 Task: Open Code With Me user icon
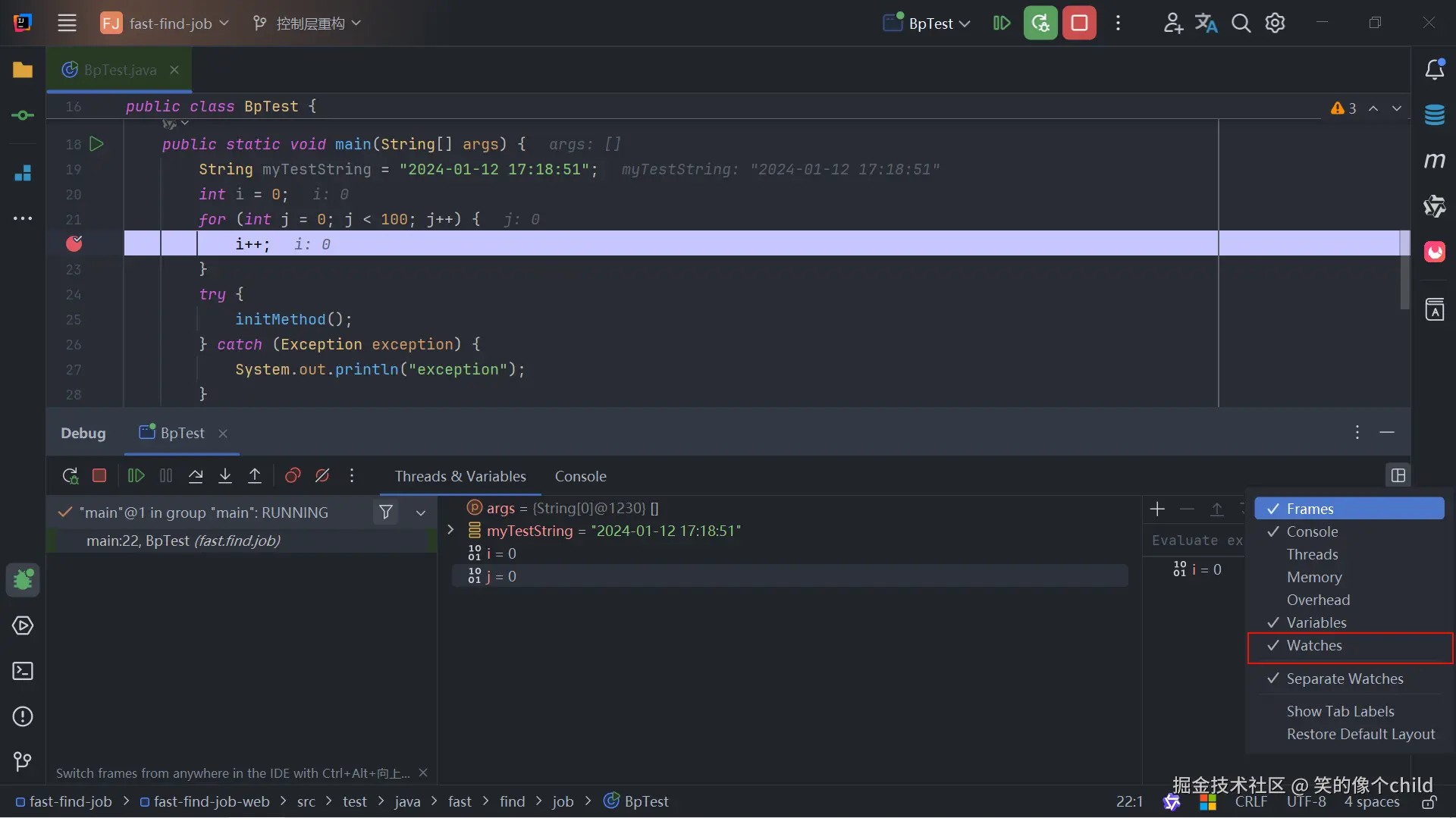point(1172,24)
